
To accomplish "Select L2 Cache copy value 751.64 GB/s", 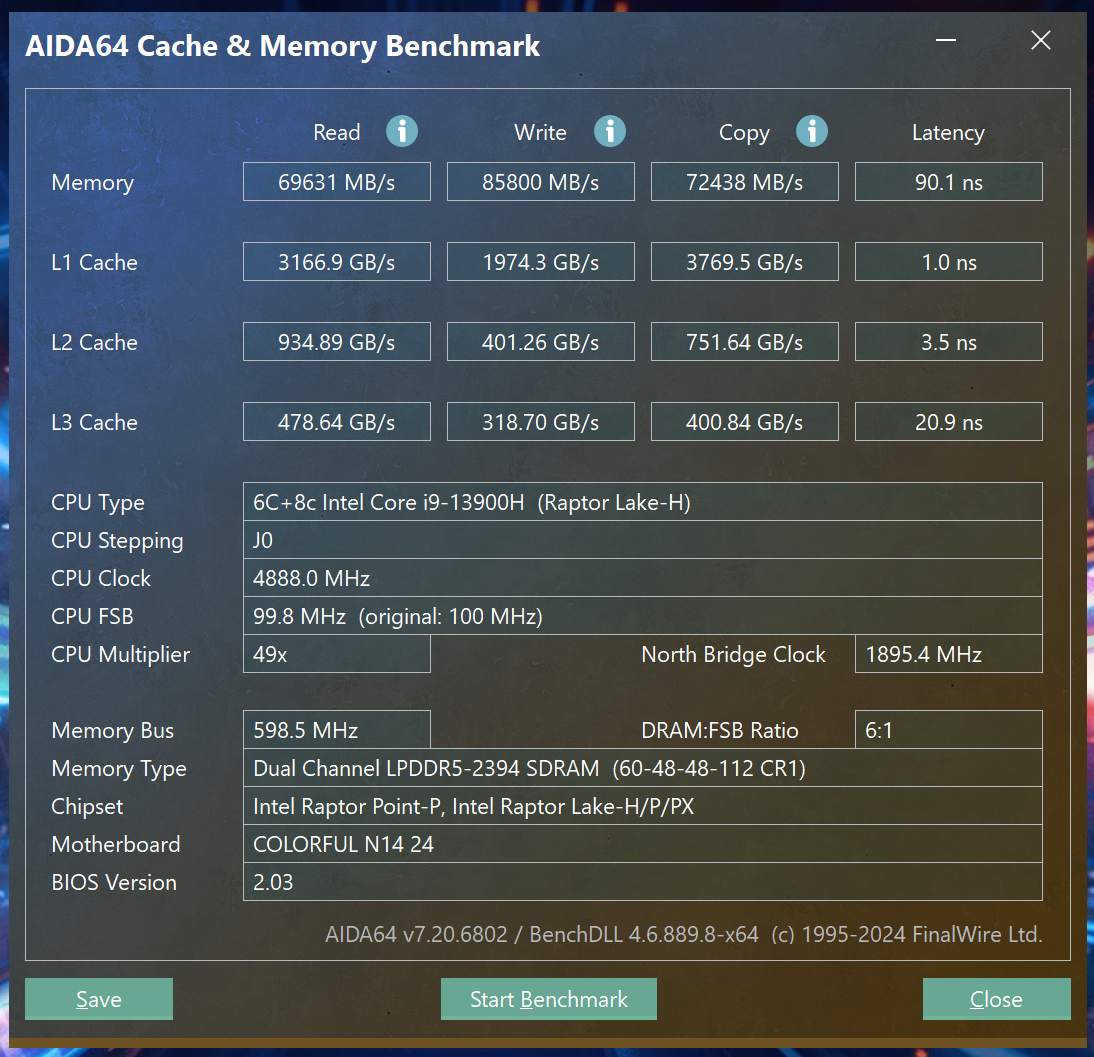I will 744,342.
